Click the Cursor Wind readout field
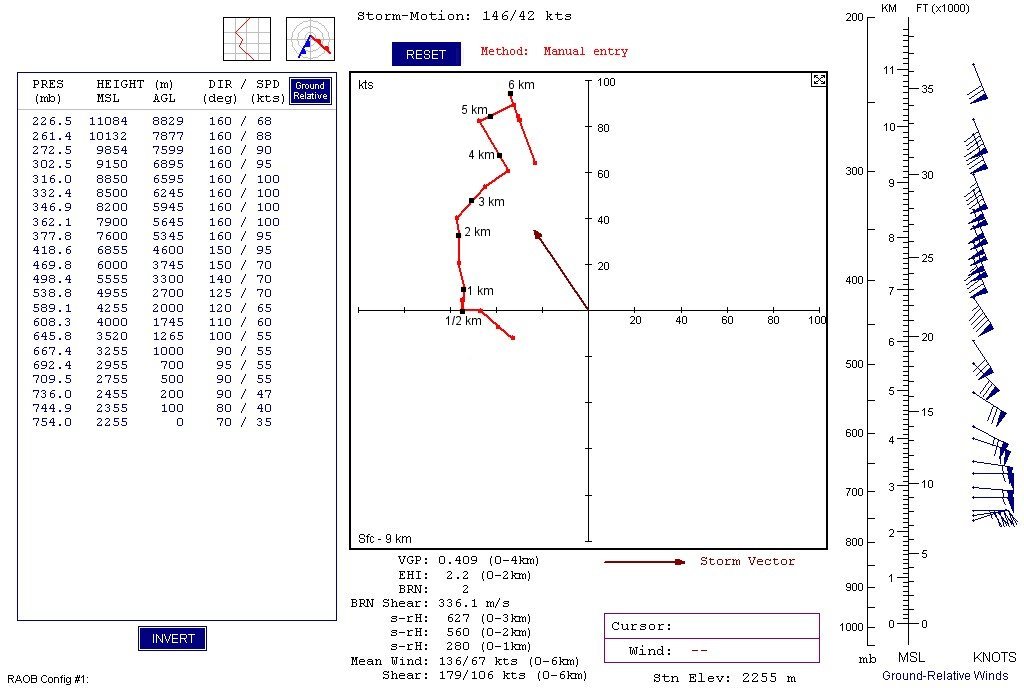The image size is (1024, 688). [712, 651]
